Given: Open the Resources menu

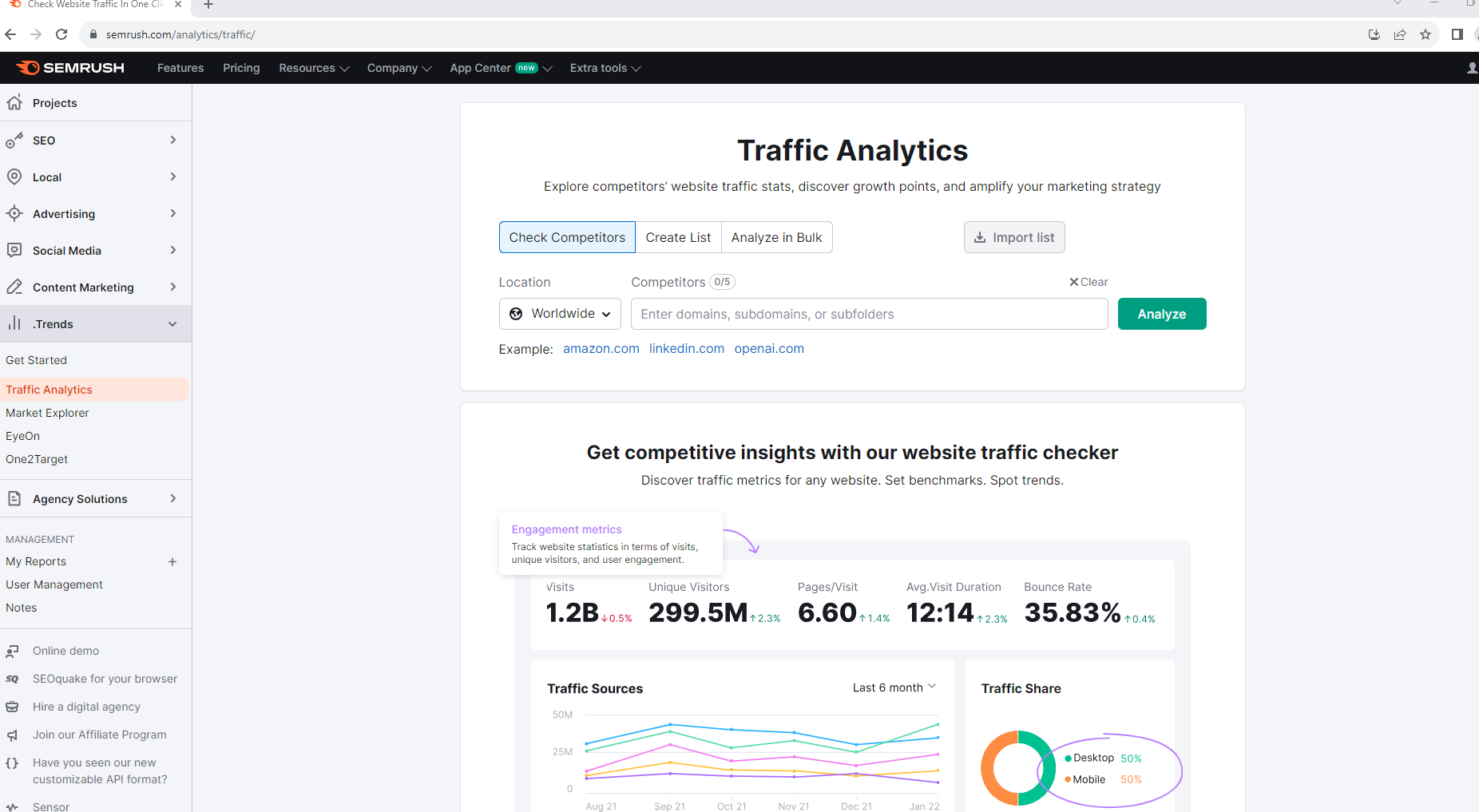Looking at the screenshot, I should 314,68.
